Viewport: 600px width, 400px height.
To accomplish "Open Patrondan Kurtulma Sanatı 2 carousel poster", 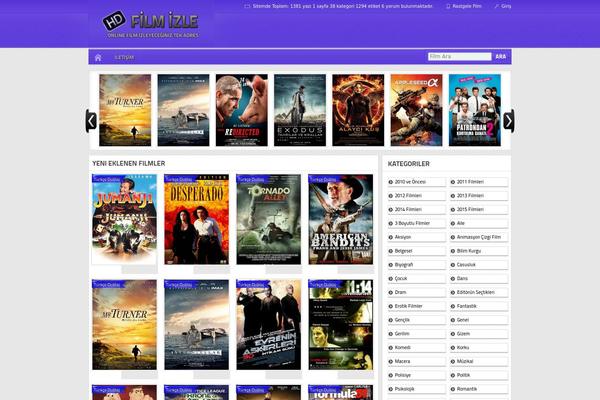I will [x=474, y=110].
